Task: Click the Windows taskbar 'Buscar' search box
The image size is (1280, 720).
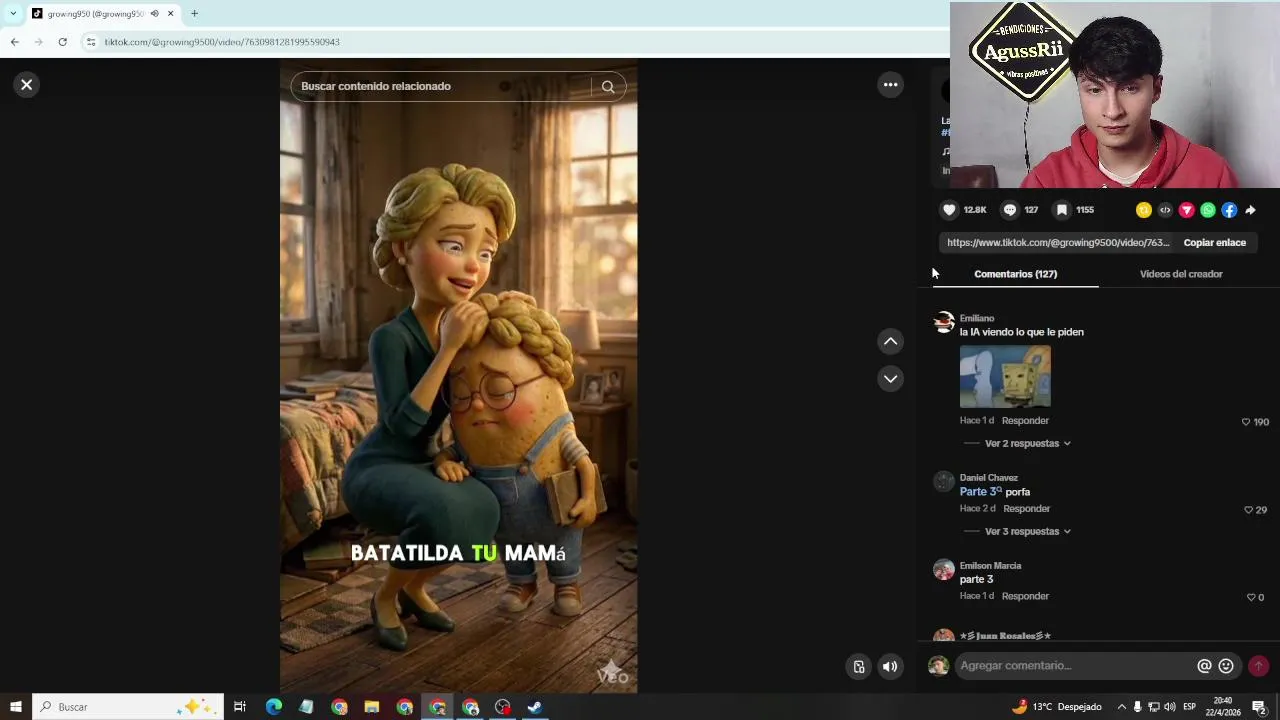Action: (127, 707)
